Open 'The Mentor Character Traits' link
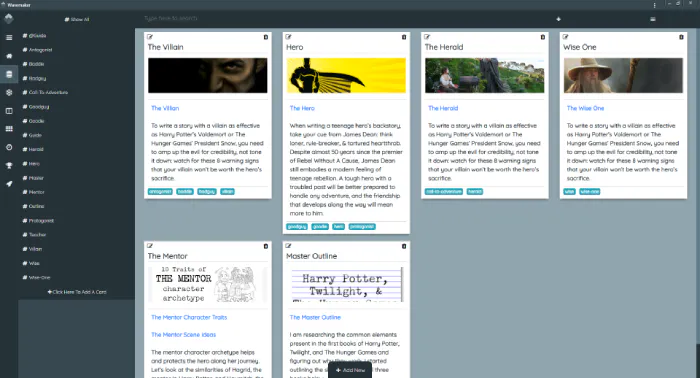Viewport: 700px width, 378px height. [x=189, y=317]
